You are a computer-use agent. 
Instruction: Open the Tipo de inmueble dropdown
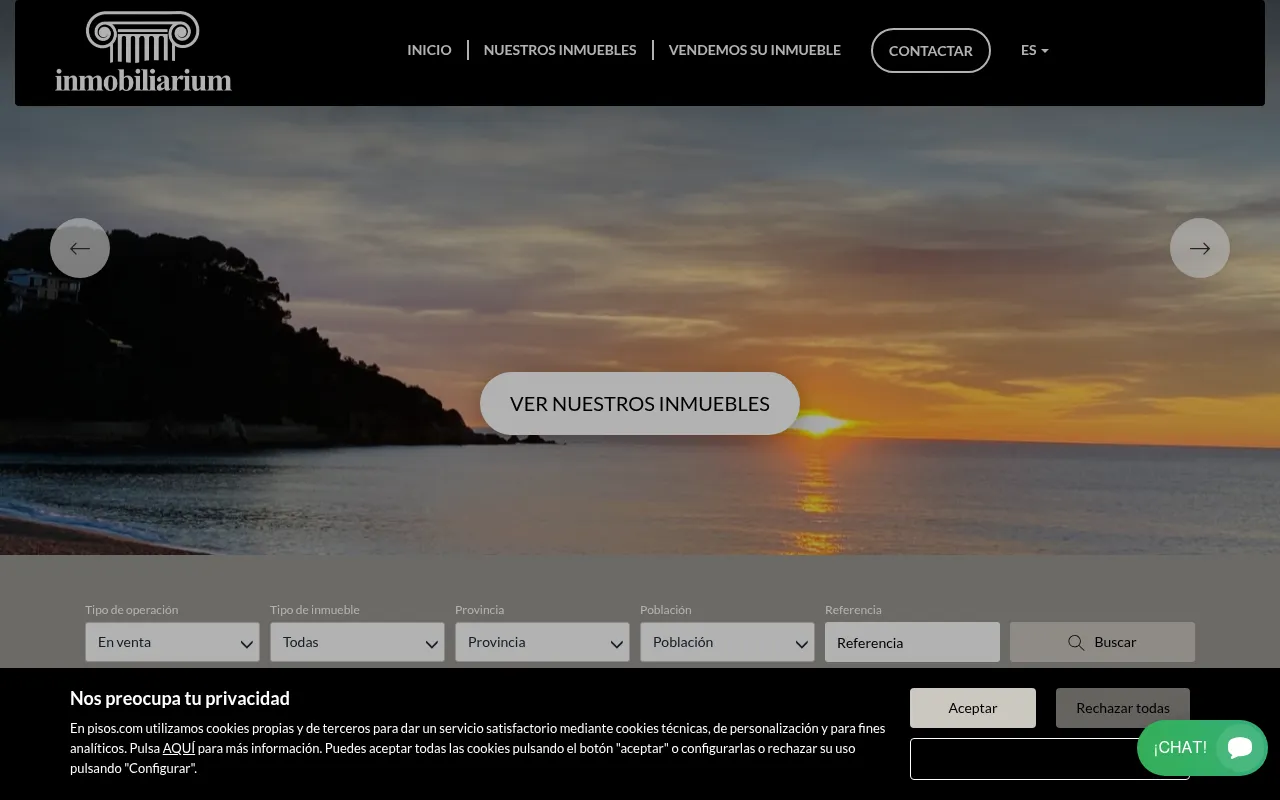pyautogui.click(x=357, y=642)
